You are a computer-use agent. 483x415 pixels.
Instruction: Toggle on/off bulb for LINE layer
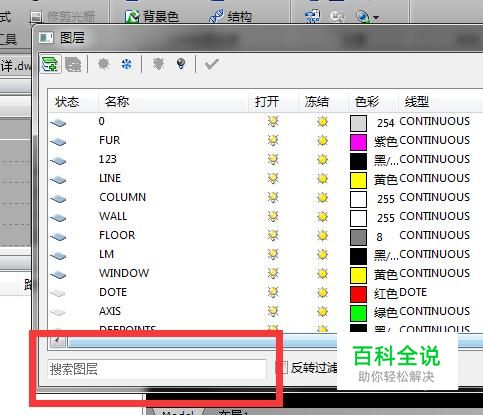273,178
